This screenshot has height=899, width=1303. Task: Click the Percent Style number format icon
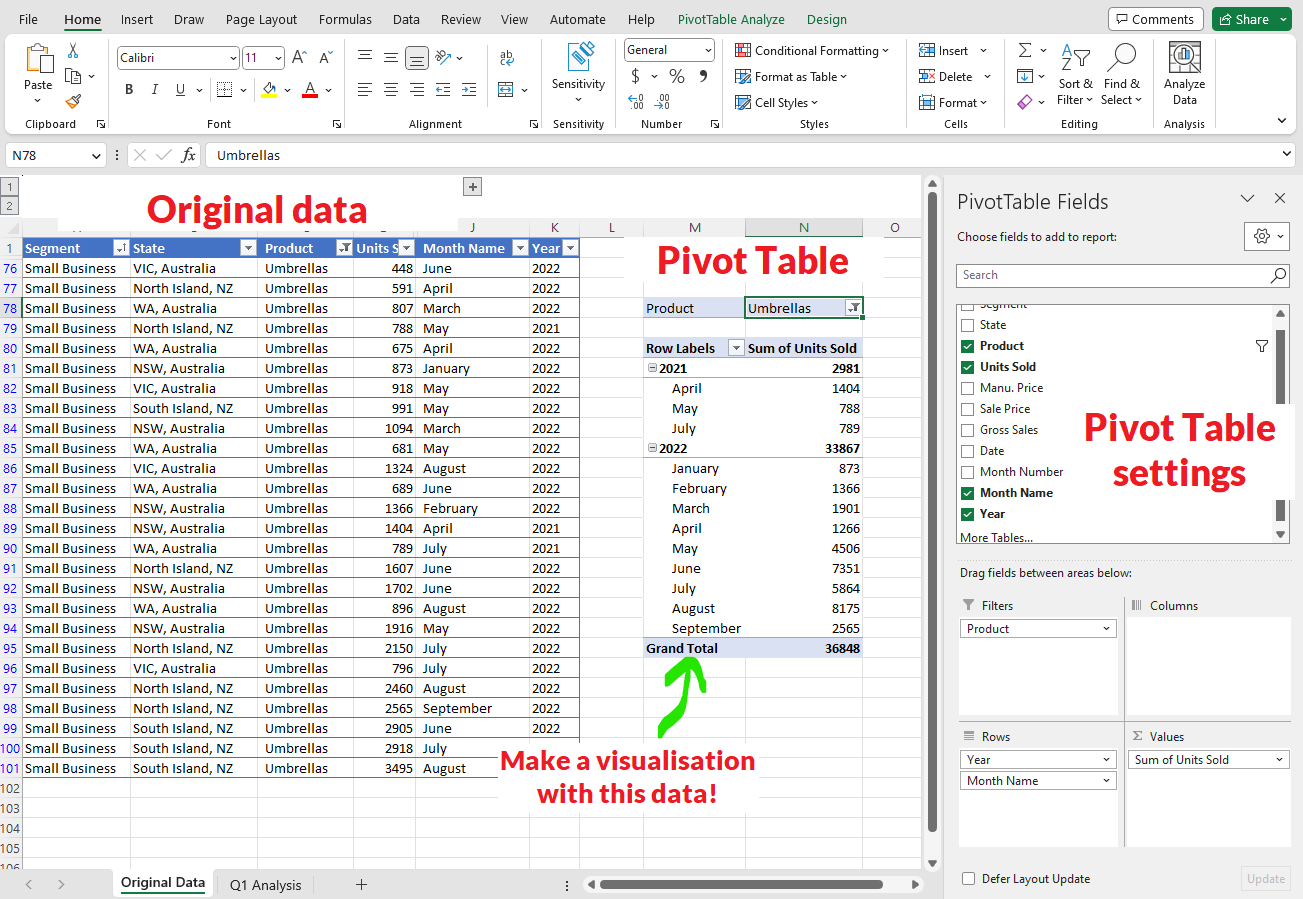pyautogui.click(x=677, y=77)
